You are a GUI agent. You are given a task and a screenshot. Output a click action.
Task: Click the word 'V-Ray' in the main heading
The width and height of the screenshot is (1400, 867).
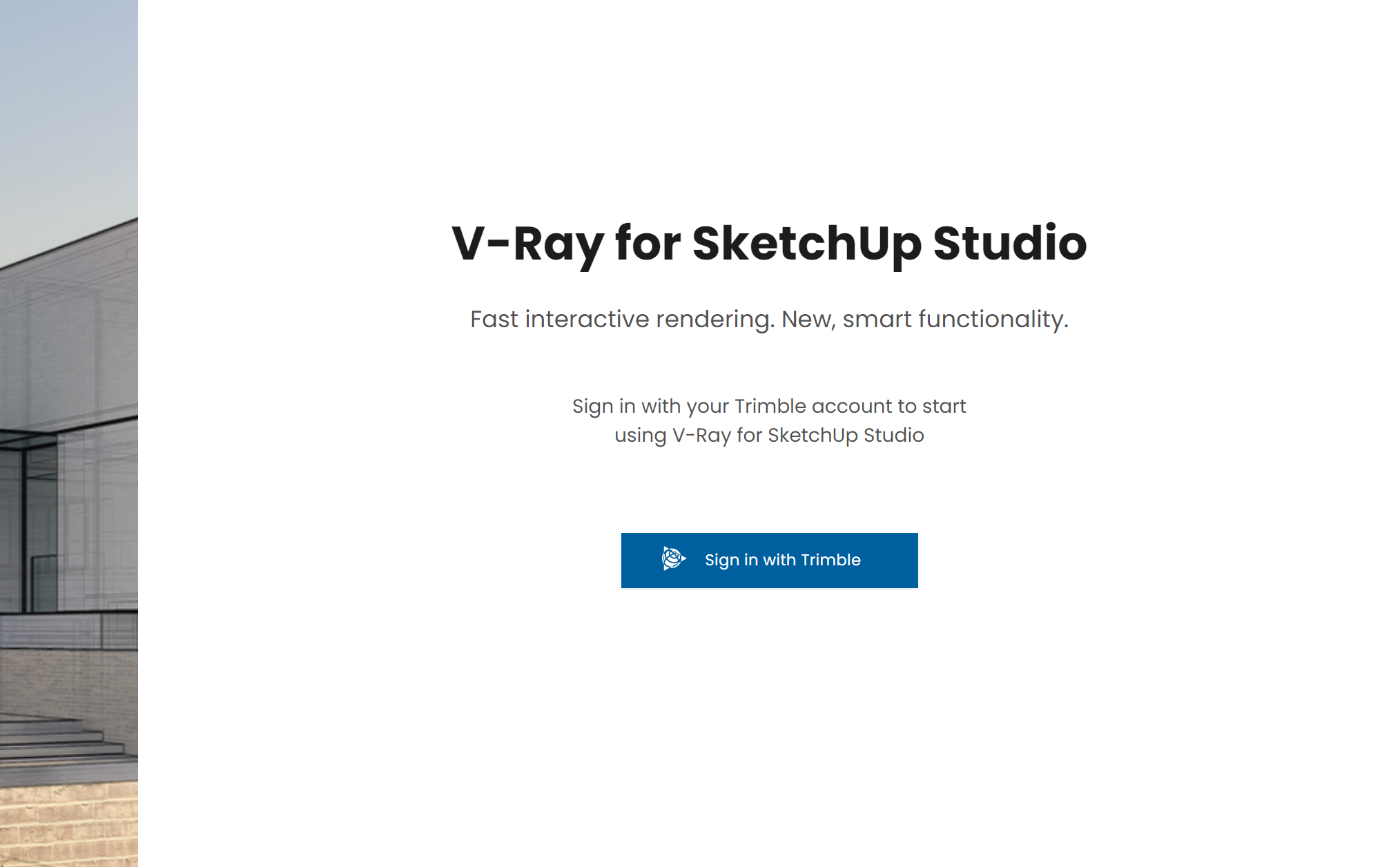[527, 244]
